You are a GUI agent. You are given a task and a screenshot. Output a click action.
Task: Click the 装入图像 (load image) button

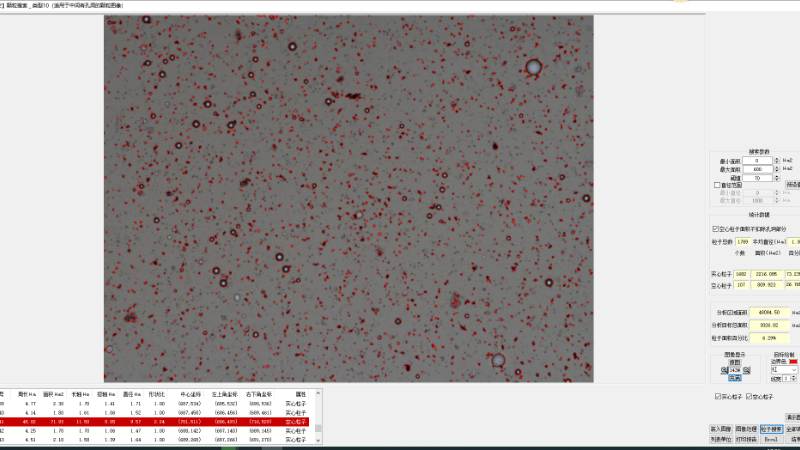(719, 428)
